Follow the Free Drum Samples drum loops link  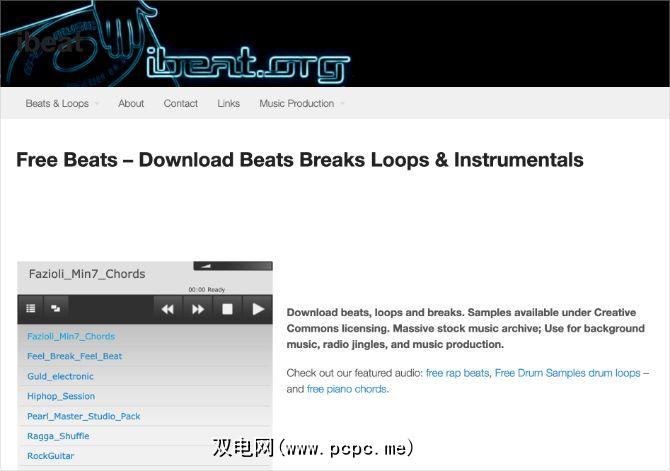pyautogui.click(x=567, y=373)
